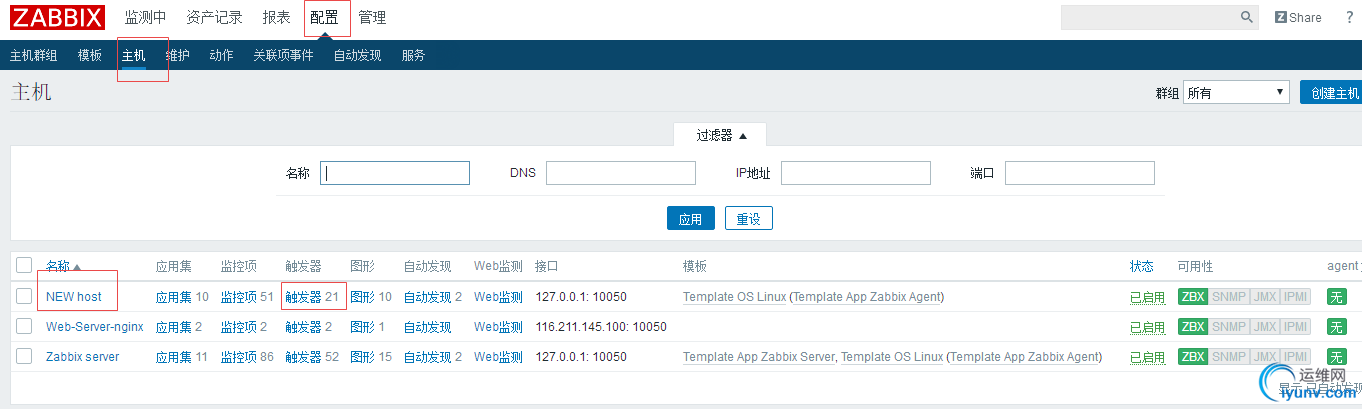
Task: Click the 创建主机 button
Action: point(1331,93)
